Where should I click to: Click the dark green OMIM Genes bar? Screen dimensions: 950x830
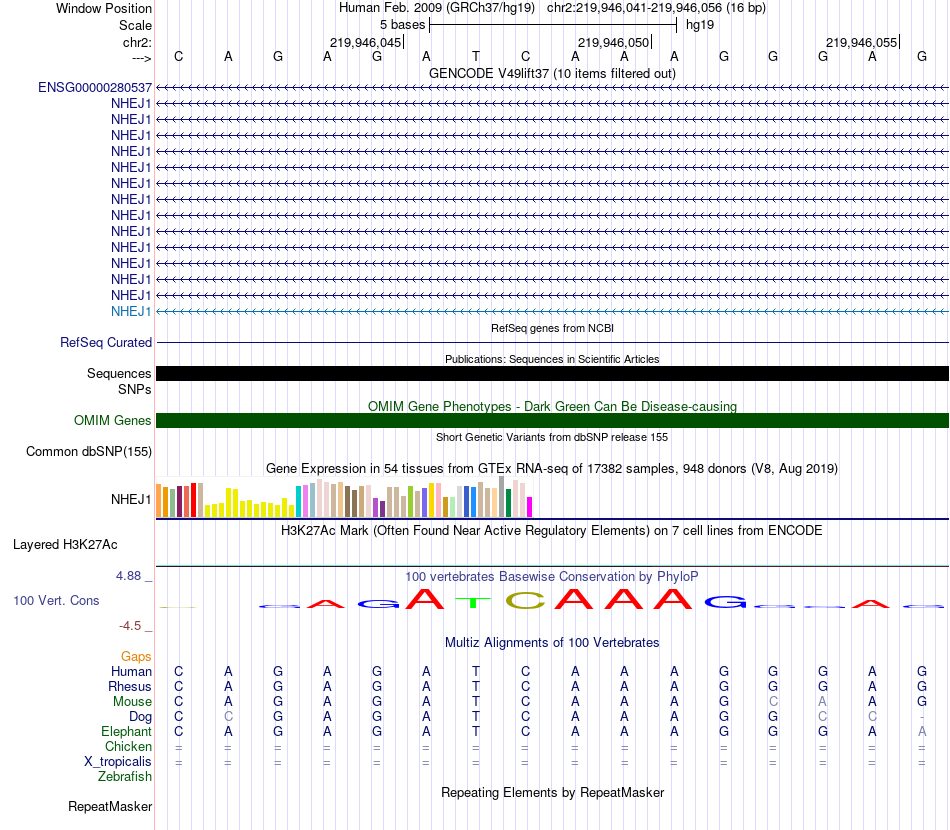[552, 420]
